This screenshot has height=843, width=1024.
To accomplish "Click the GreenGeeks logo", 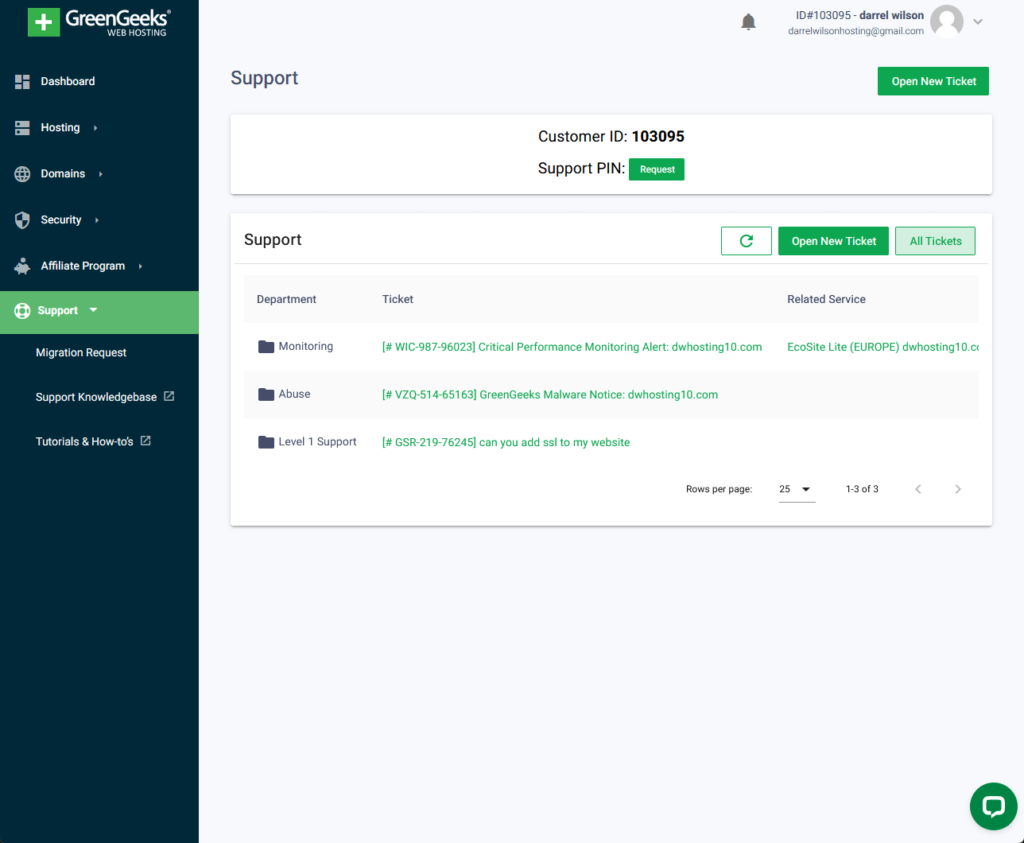I will 99,22.
